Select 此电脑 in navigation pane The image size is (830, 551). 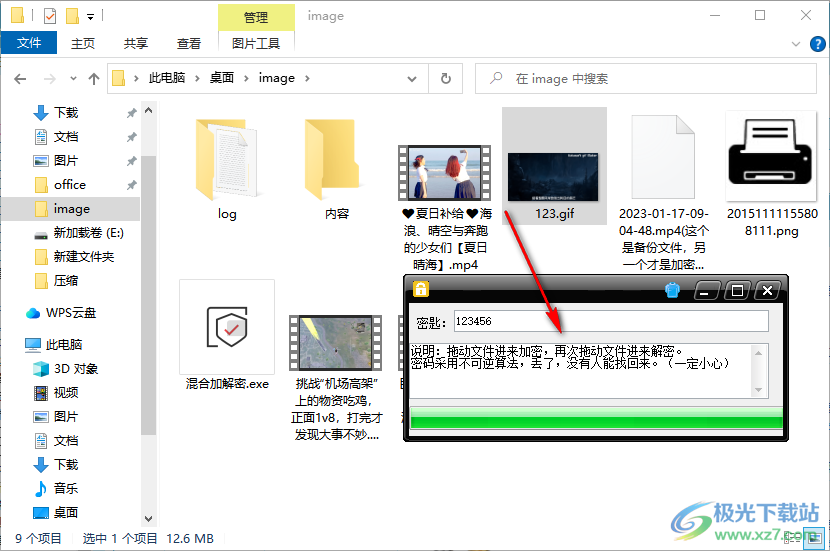pos(64,345)
